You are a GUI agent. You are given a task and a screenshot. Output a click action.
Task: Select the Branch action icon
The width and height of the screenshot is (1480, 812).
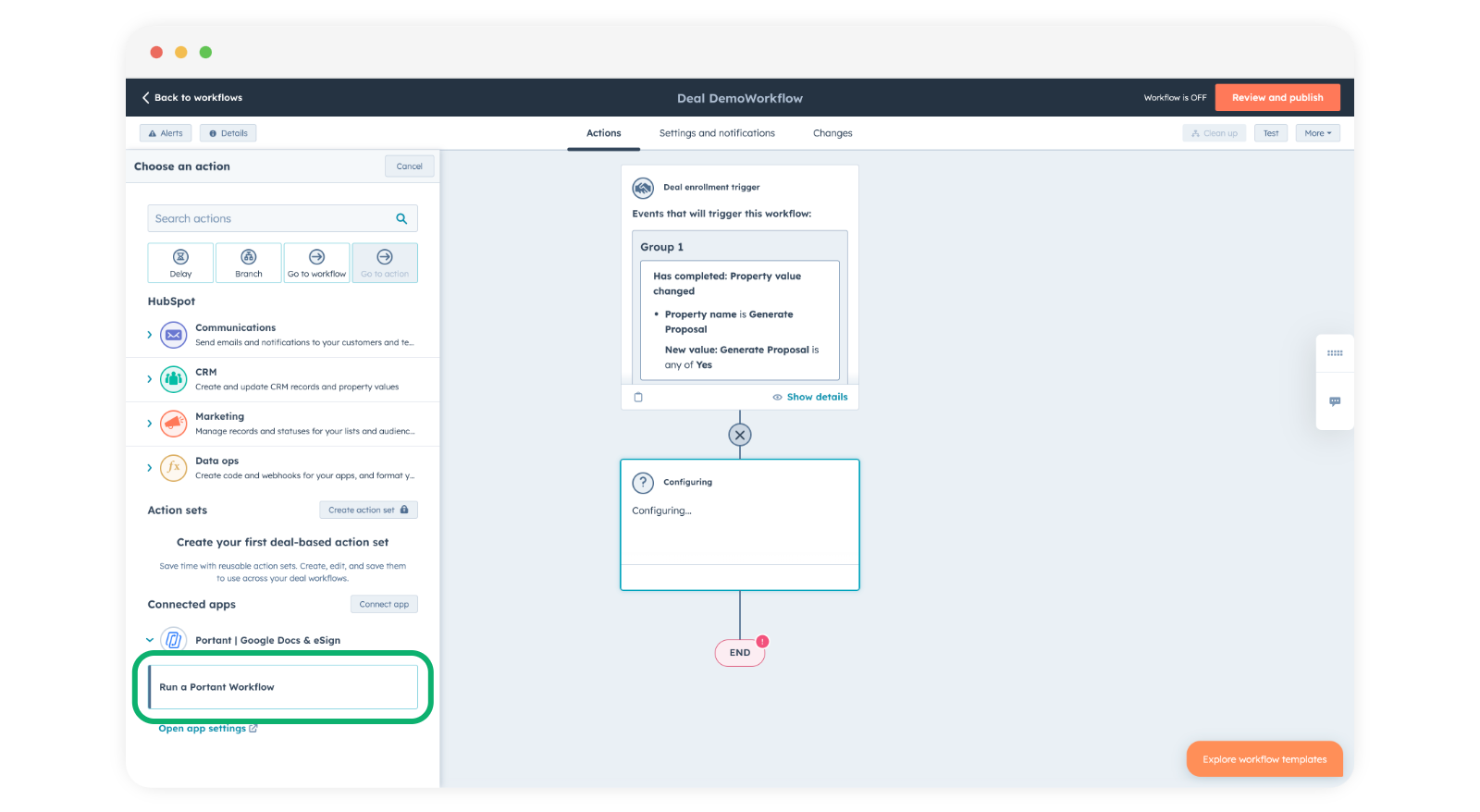[249, 258]
